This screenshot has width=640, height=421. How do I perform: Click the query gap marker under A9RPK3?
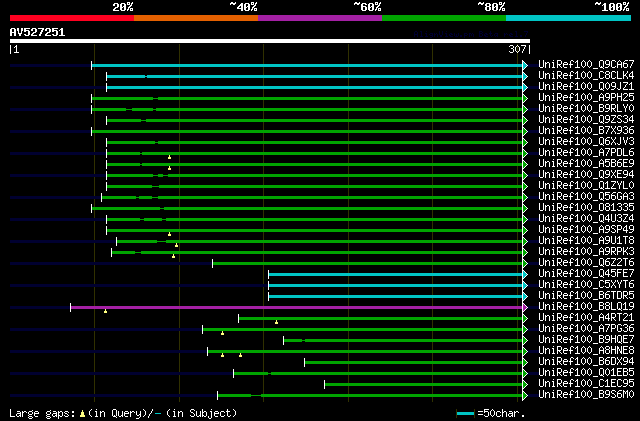173,256
